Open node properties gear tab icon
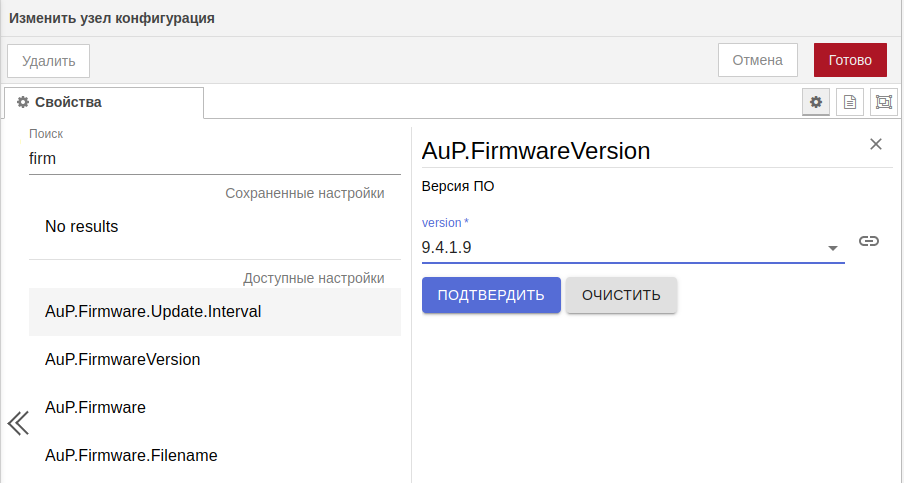 (x=816, y=102)
